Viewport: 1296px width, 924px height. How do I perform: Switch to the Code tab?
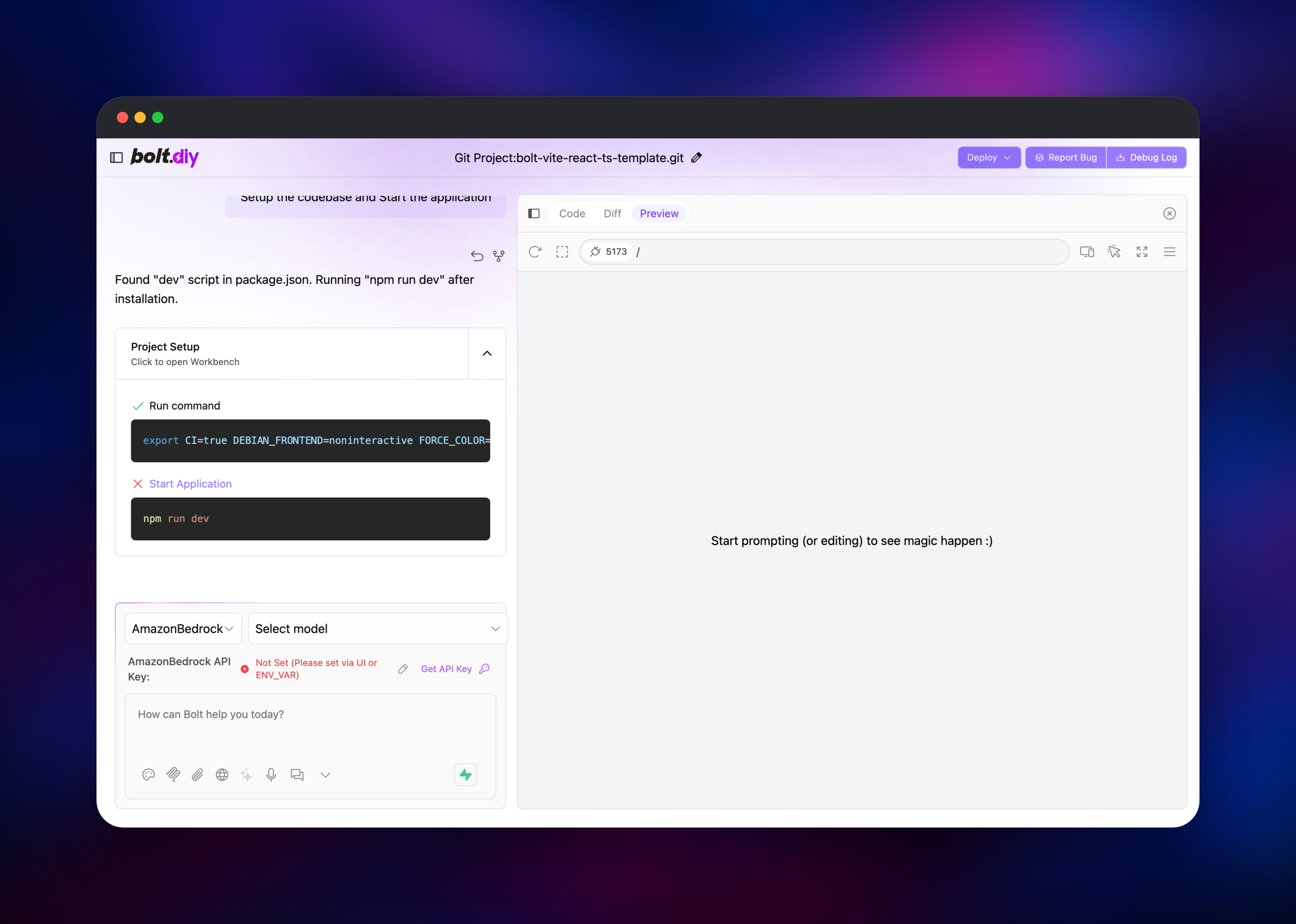tap(572, 213)
